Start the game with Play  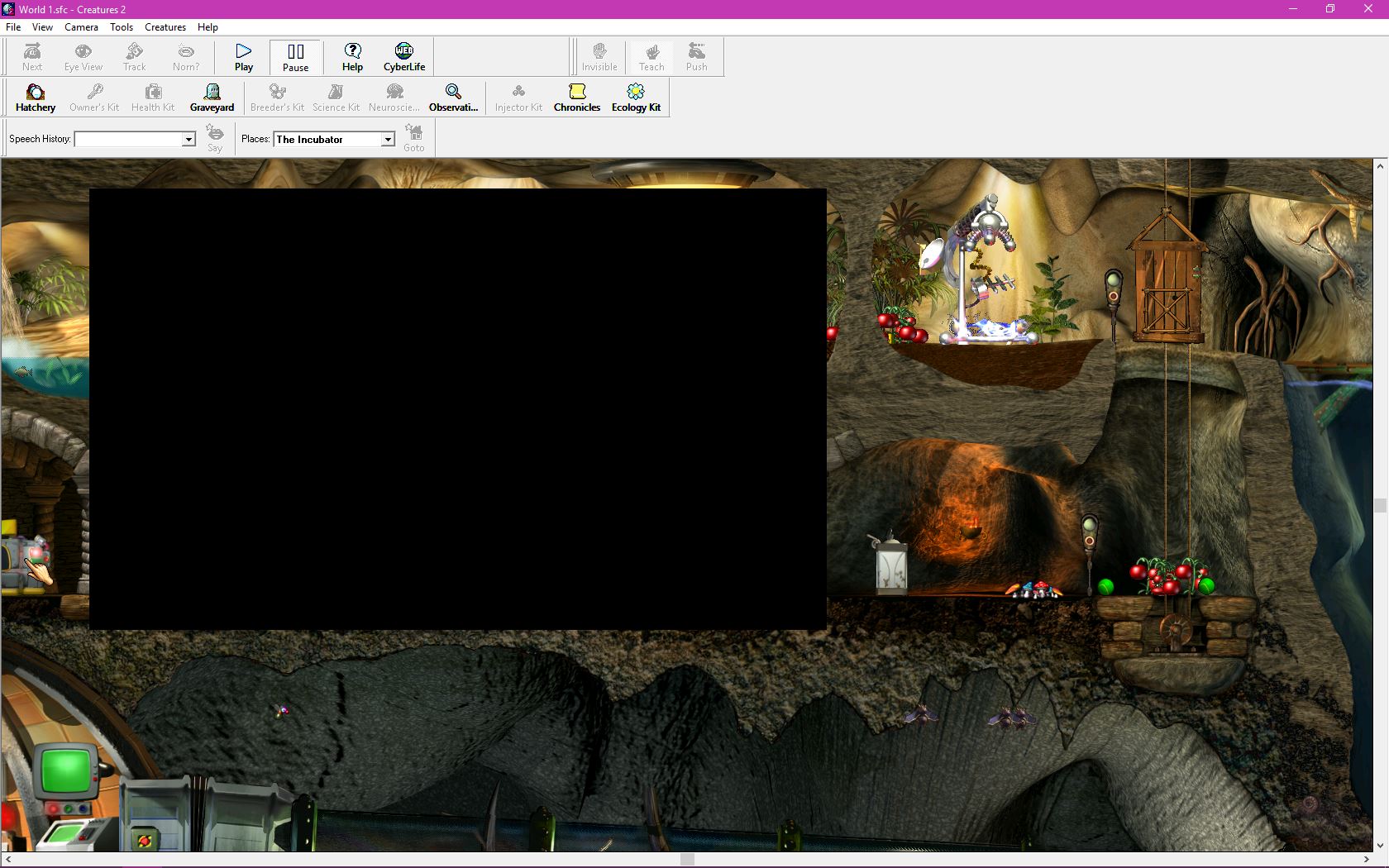pos(244,56)
